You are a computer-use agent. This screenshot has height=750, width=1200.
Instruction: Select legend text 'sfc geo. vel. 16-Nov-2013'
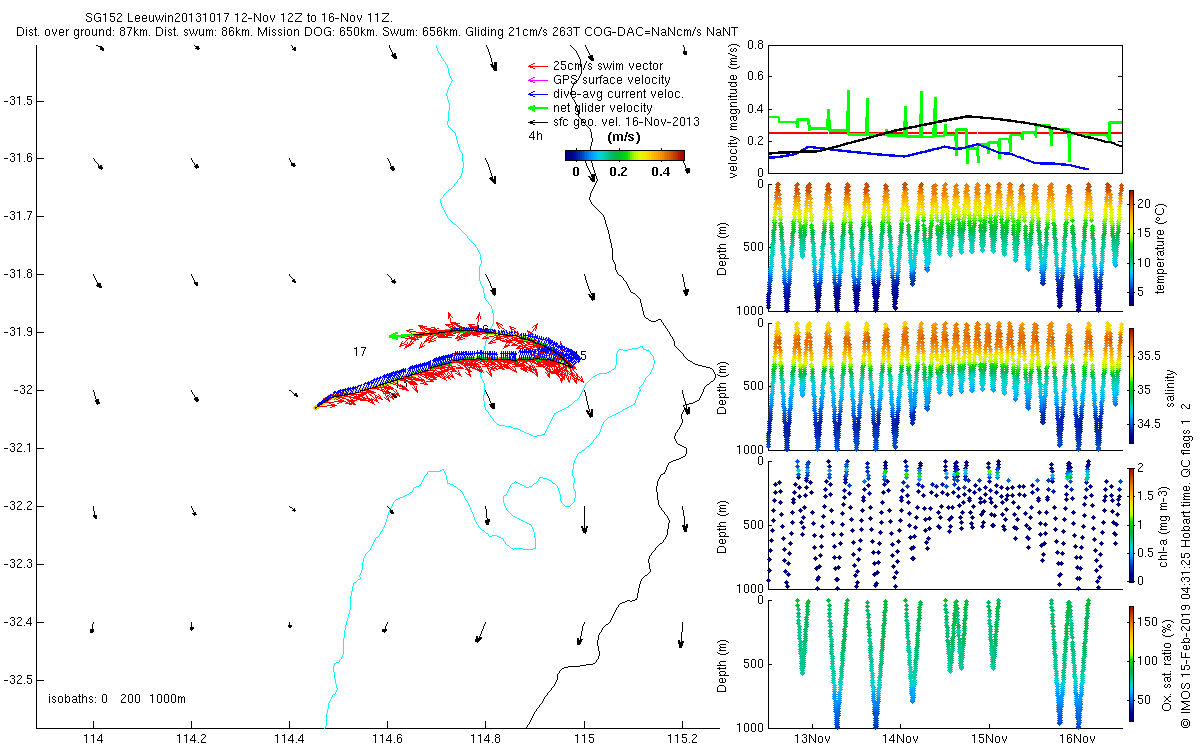point(626,122)
